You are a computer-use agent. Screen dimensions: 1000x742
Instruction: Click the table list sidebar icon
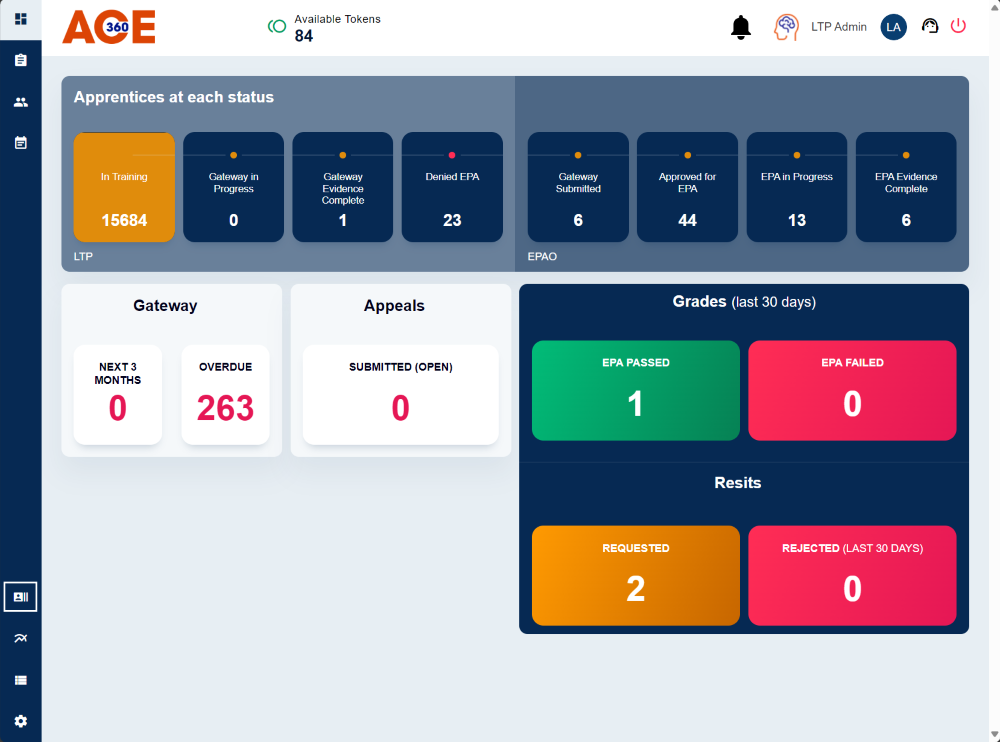pos(20,680)
